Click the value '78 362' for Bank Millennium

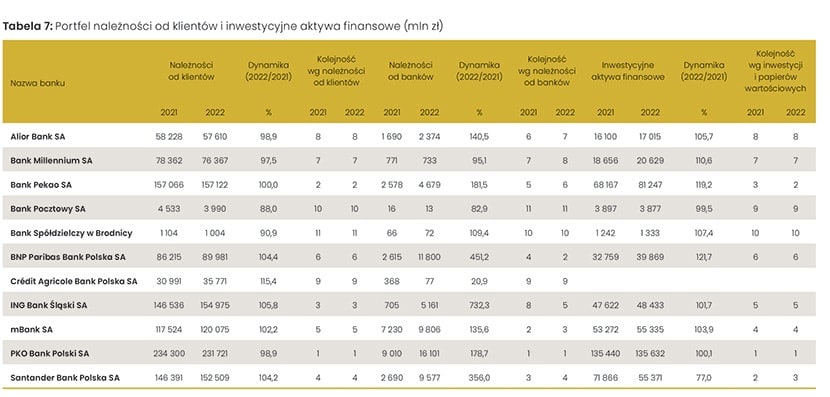click(x=169, y=160)
